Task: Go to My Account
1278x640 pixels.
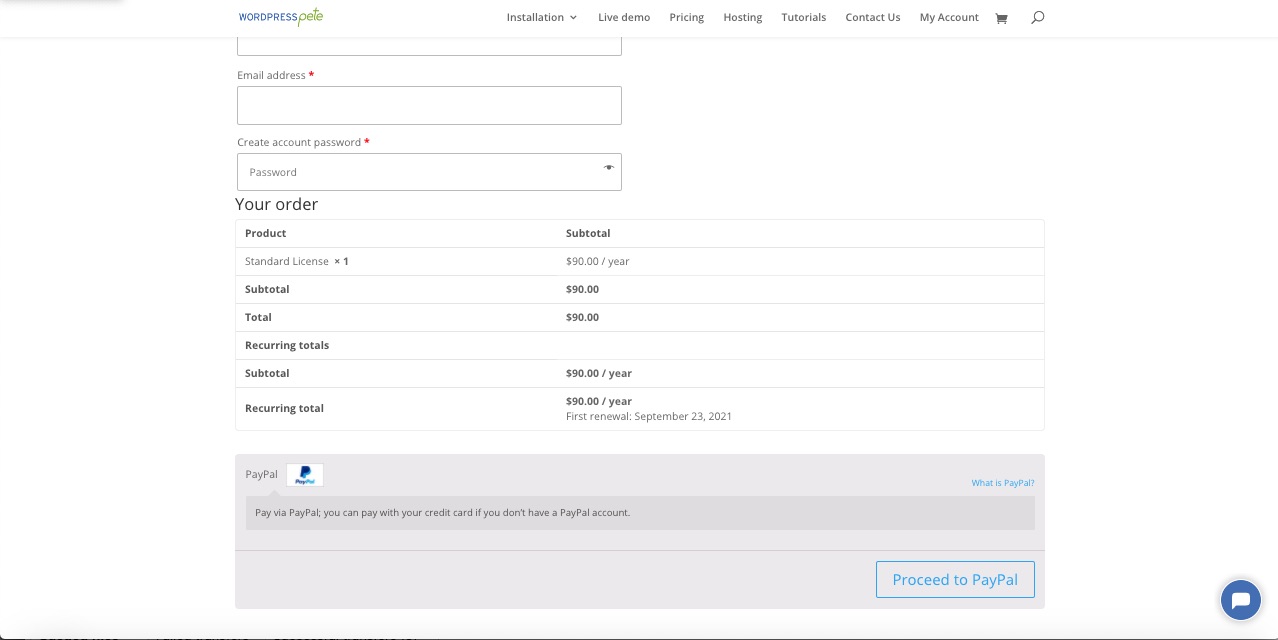Action: (x=949, y=17)
